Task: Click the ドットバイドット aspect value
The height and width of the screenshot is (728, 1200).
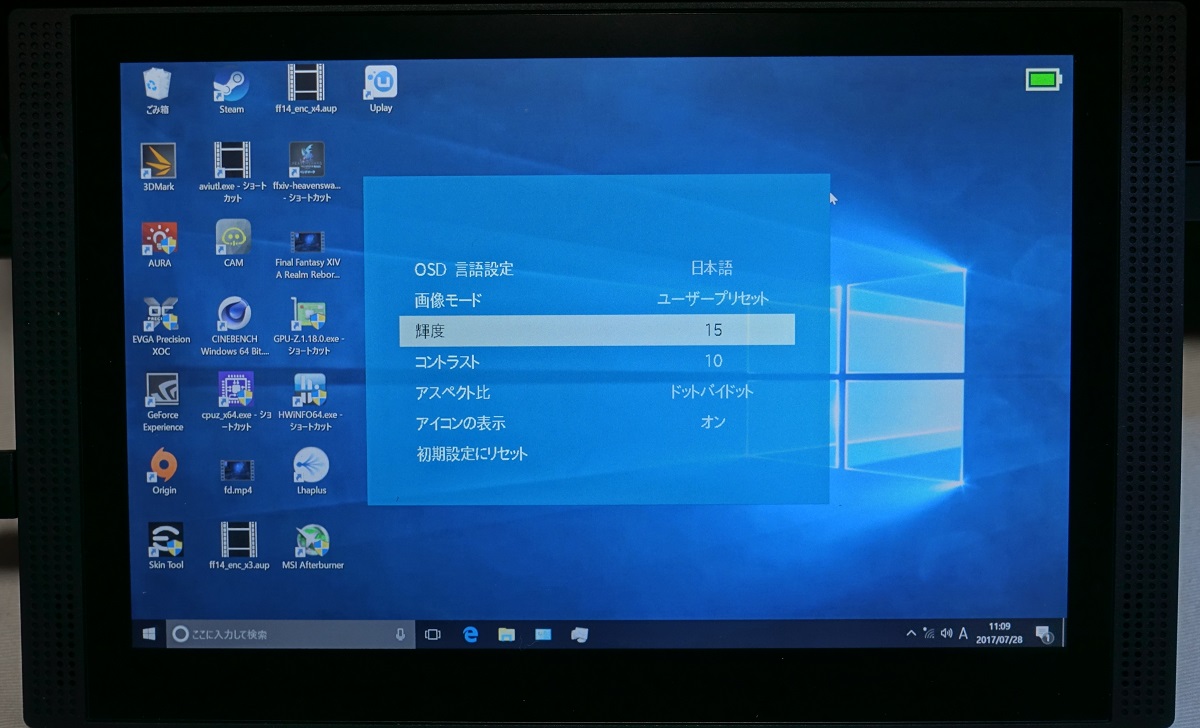Action: coord(712,392)
